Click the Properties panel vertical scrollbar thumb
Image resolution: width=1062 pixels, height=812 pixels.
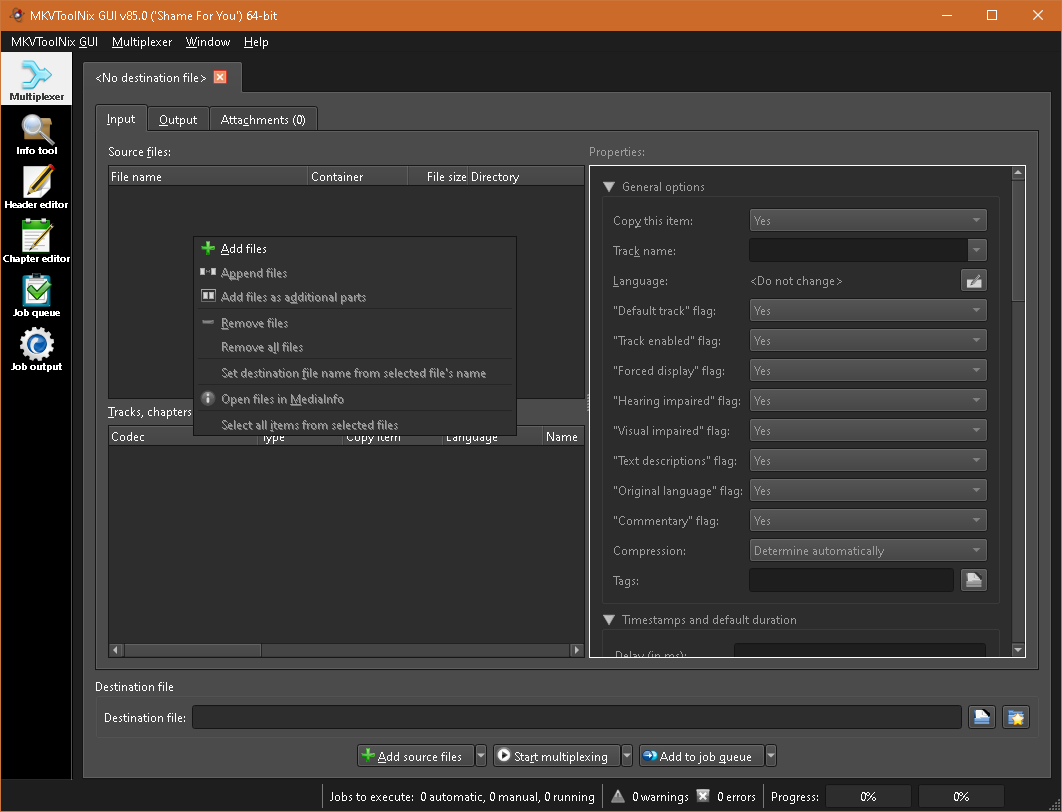(1018, 240)
